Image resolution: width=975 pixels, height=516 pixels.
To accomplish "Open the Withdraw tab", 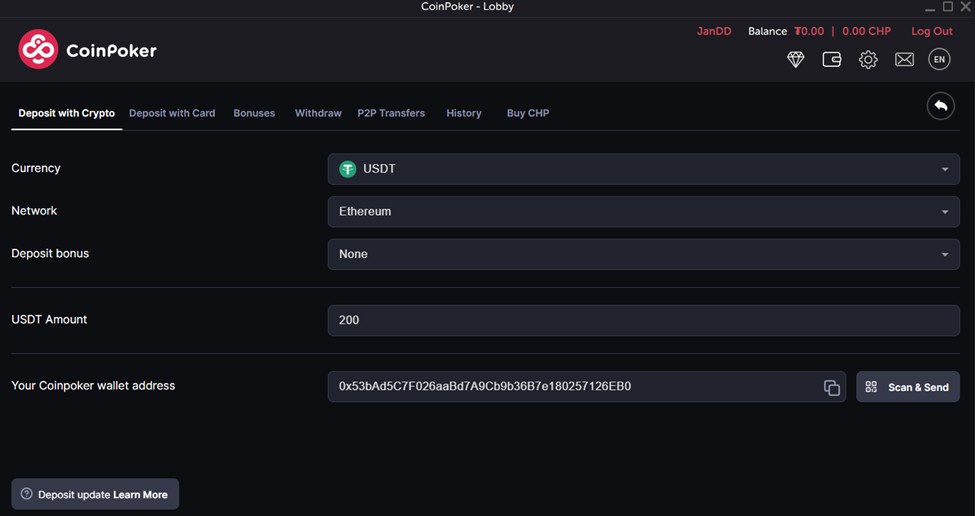I will (318, 113).
